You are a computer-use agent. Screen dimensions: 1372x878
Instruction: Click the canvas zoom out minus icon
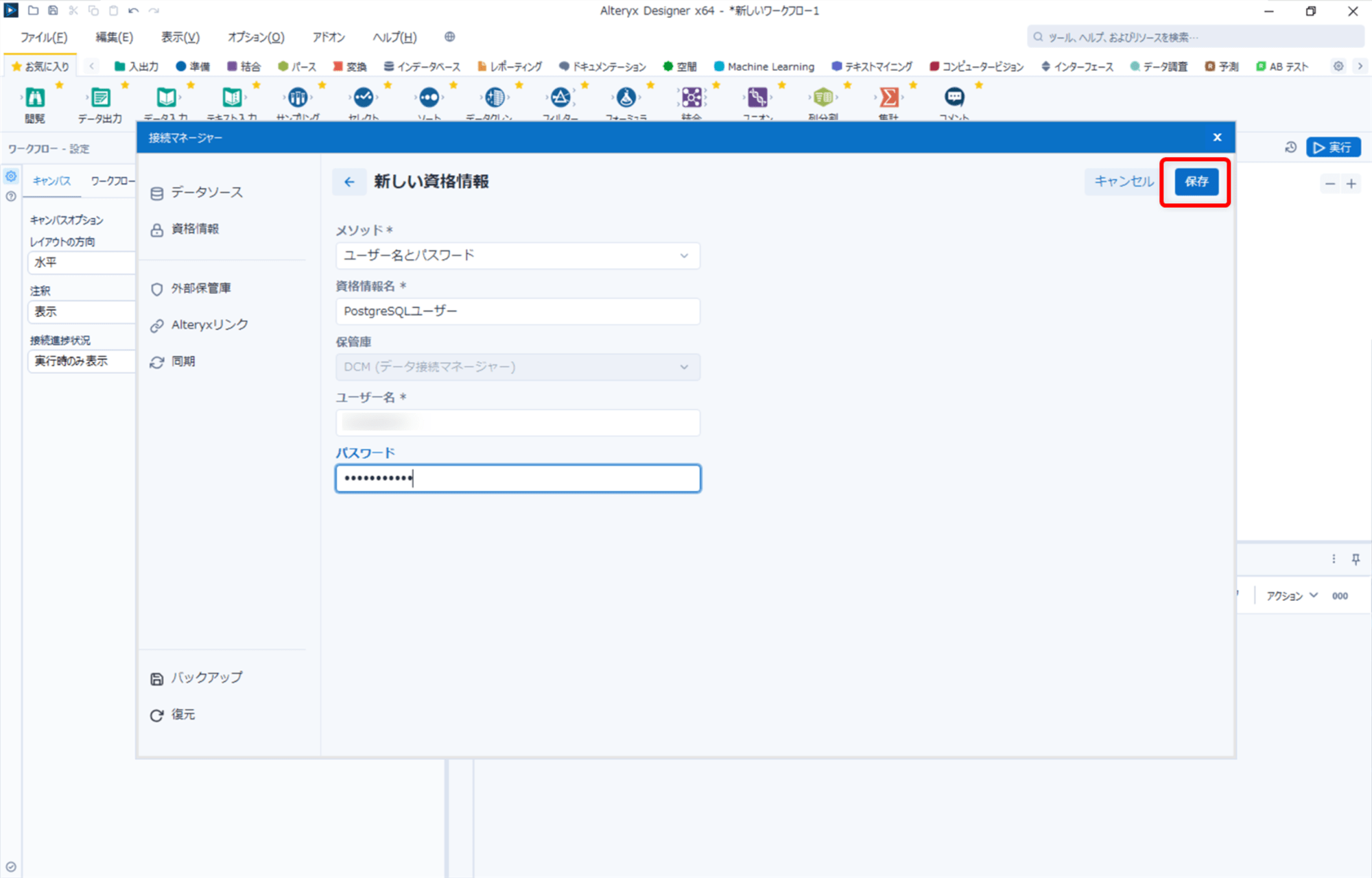tap(1330, 184)
